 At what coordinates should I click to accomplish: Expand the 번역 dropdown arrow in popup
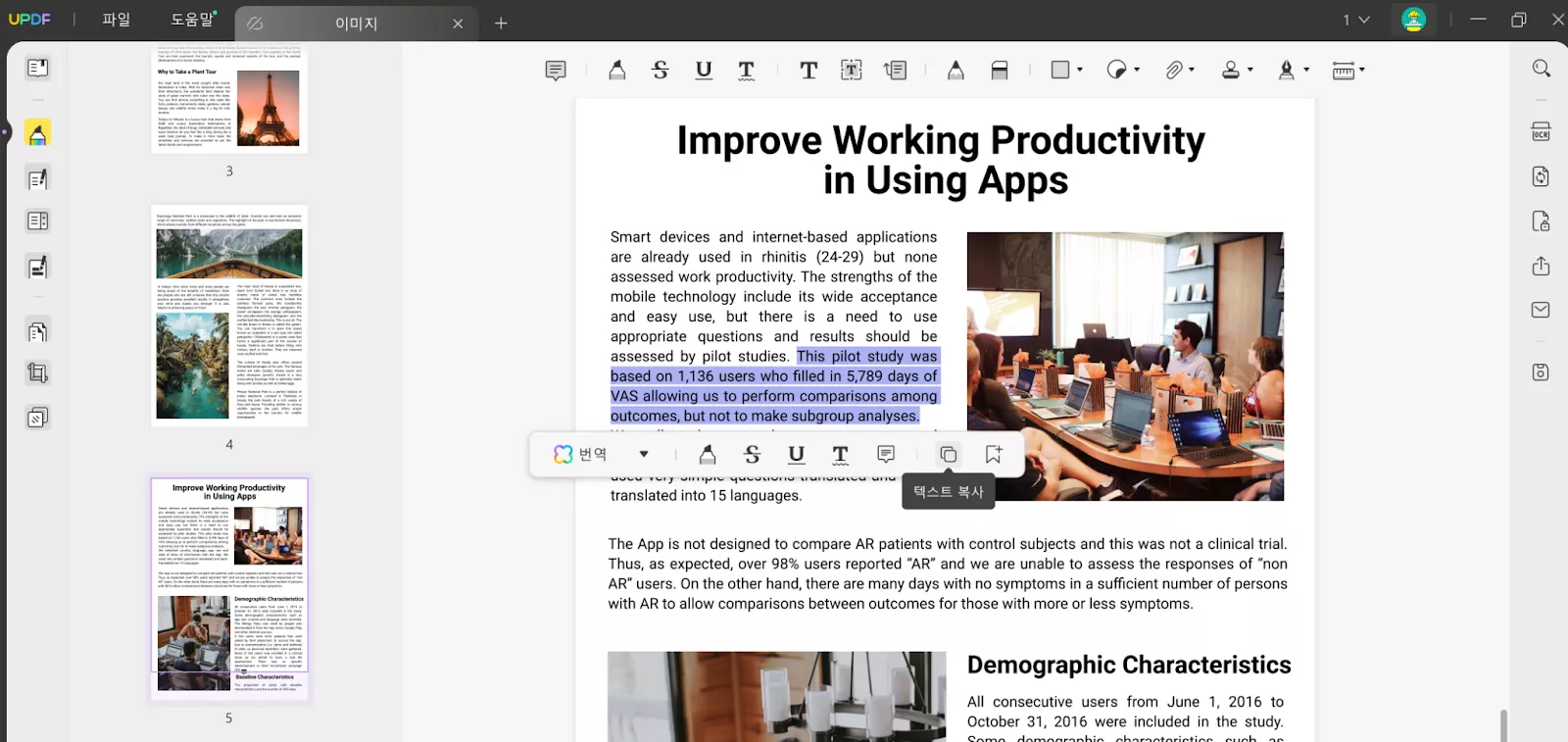pos(644,454)
